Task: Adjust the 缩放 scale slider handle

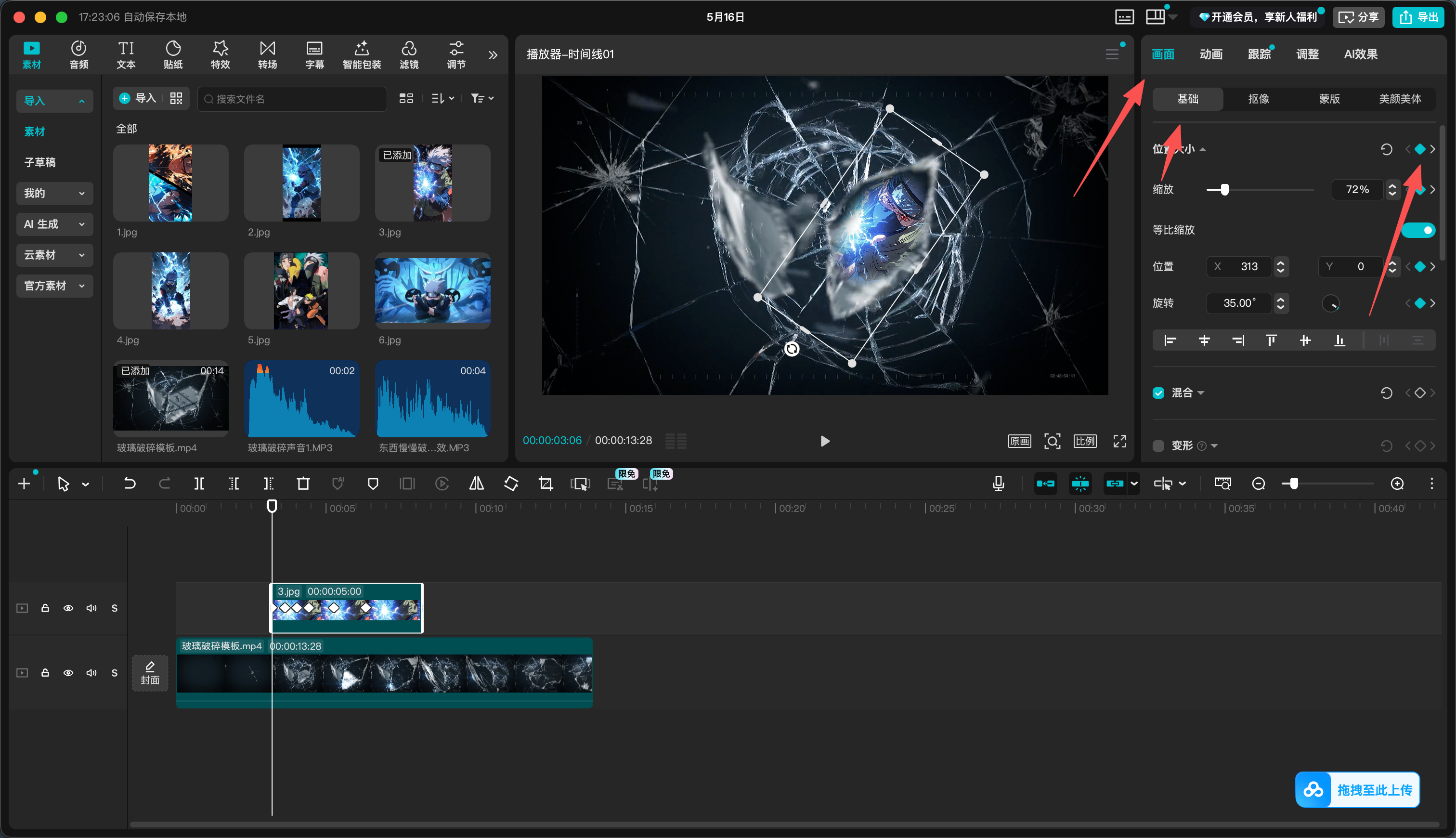Action: point(1225,190)
